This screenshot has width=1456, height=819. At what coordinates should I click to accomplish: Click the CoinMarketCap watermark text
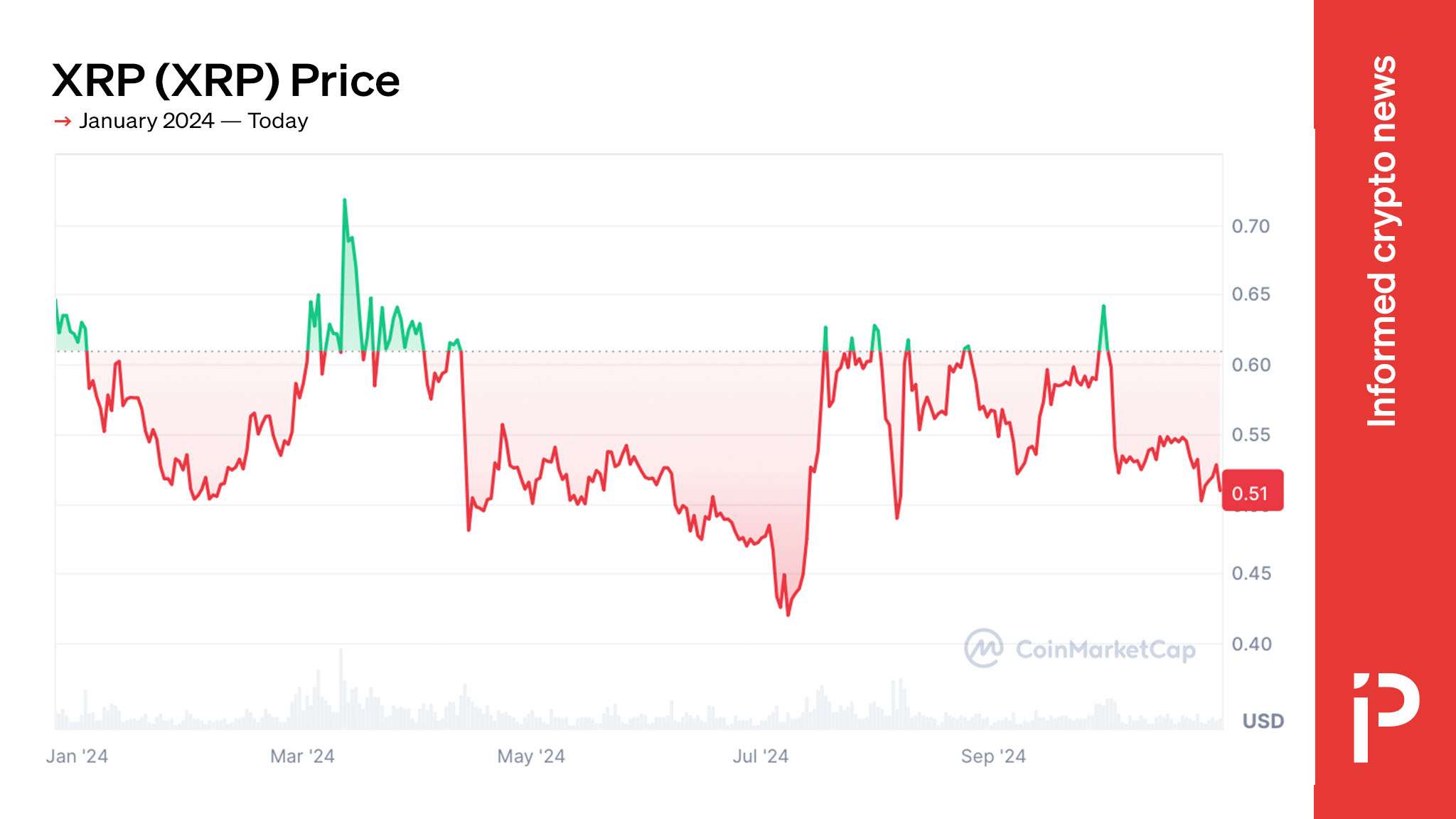click(1106, 649)
